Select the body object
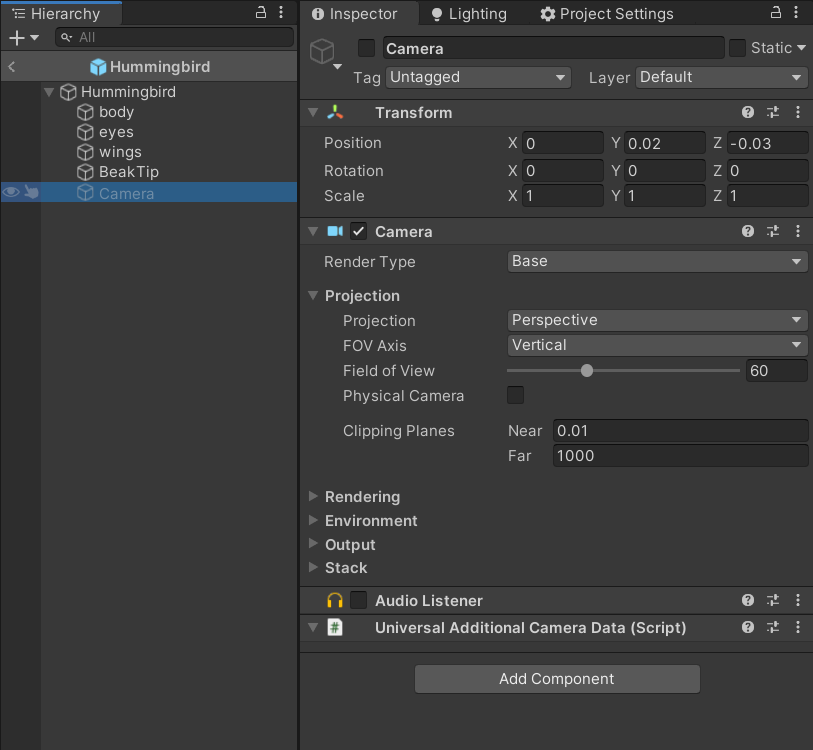 [x=117, y=112]
